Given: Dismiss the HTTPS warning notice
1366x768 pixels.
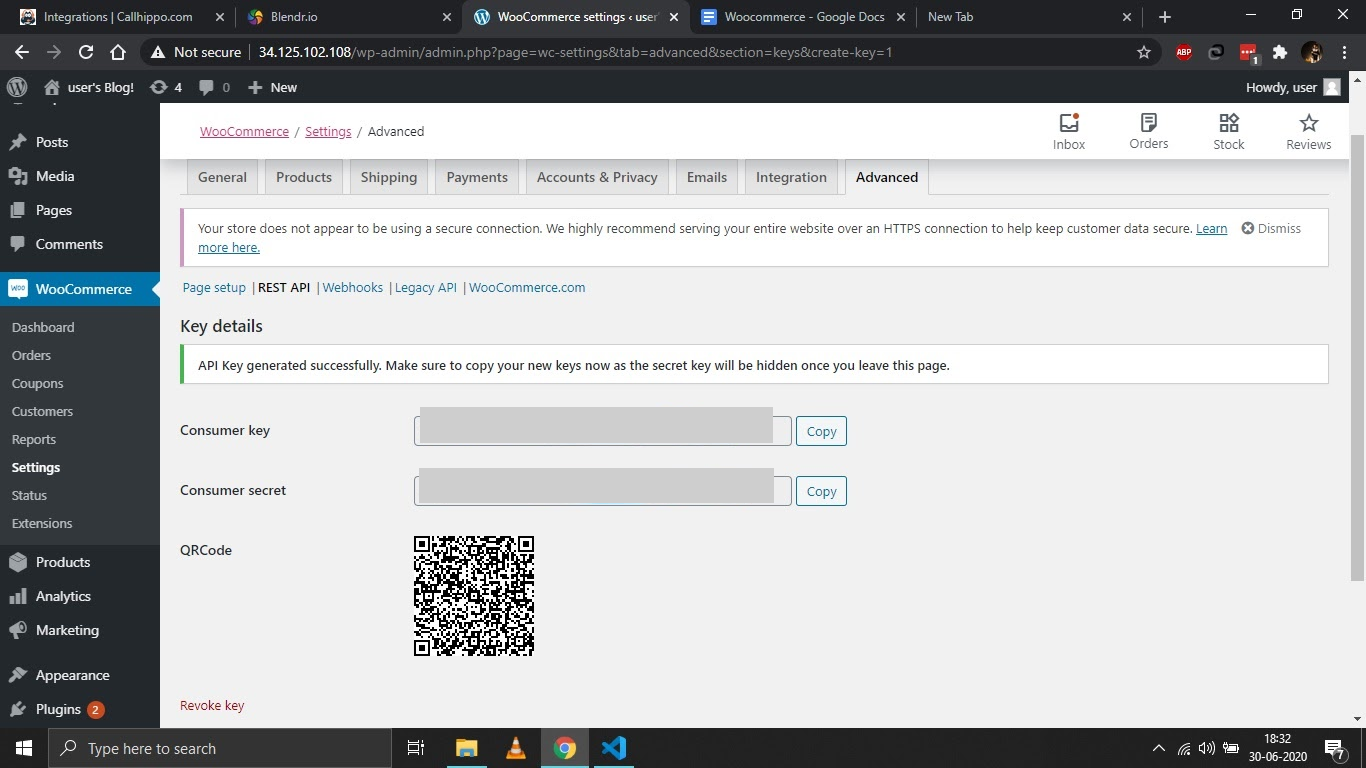Looking at the screenshot, I should (x=1271, y=228).
